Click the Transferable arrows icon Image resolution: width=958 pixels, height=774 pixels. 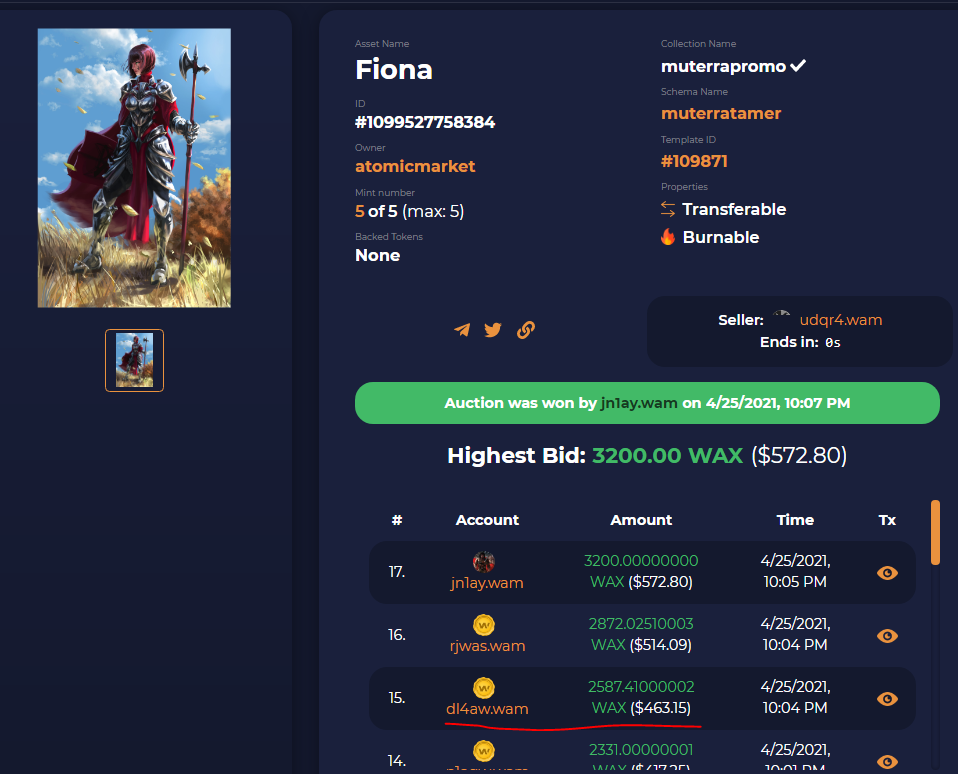click(668, 209)
